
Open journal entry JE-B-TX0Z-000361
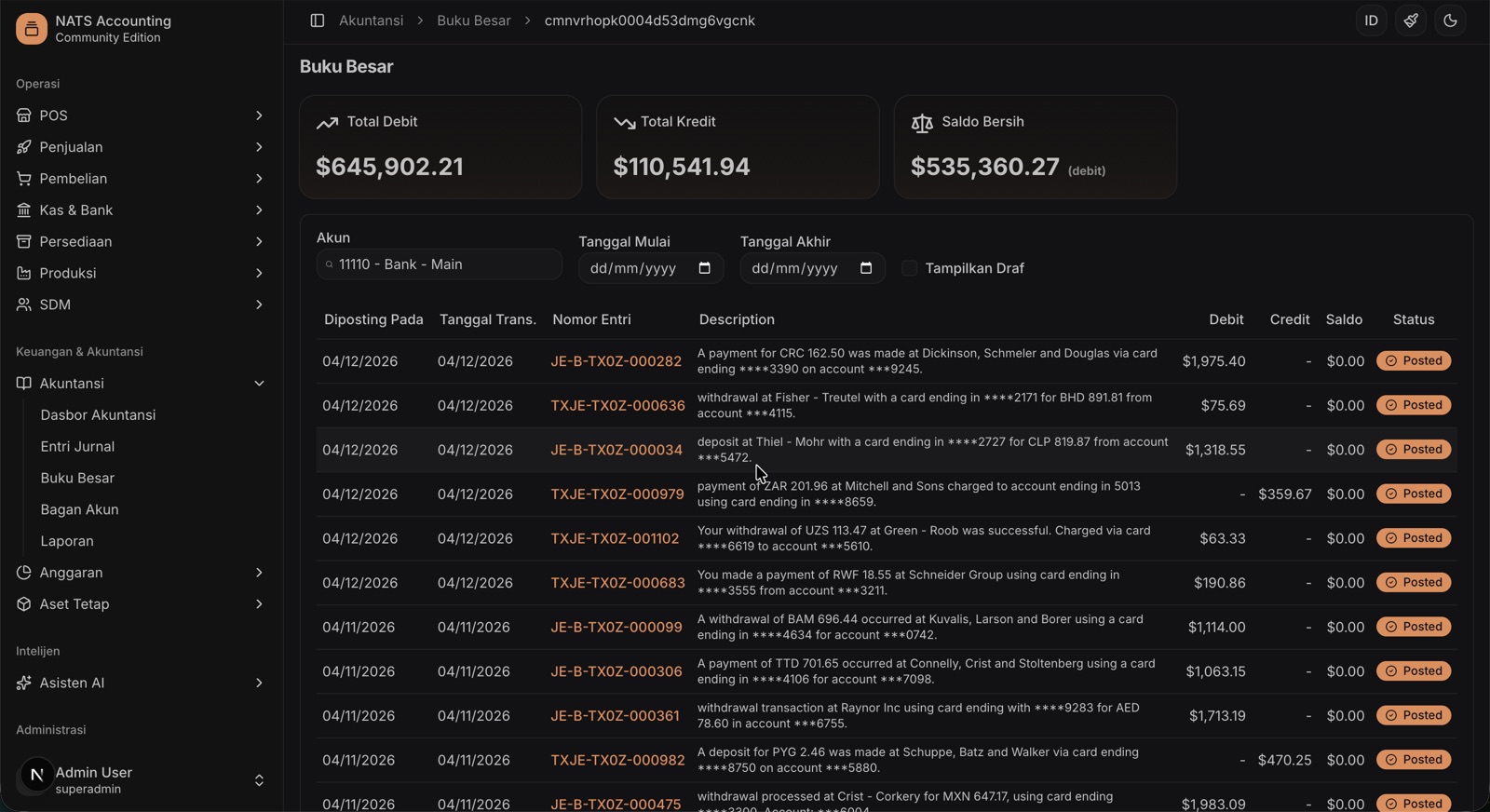pos(615,716)
